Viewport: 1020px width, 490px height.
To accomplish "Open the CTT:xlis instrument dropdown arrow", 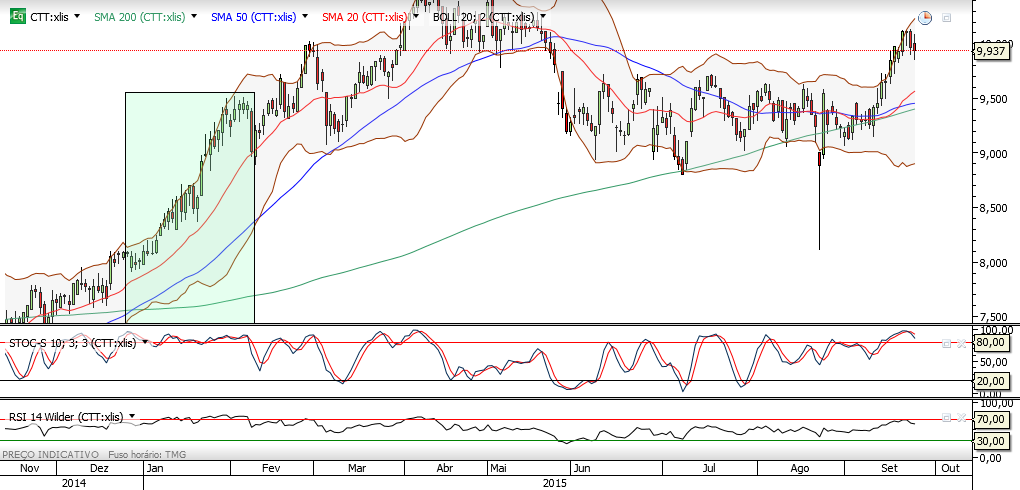I will click(77, 17).
